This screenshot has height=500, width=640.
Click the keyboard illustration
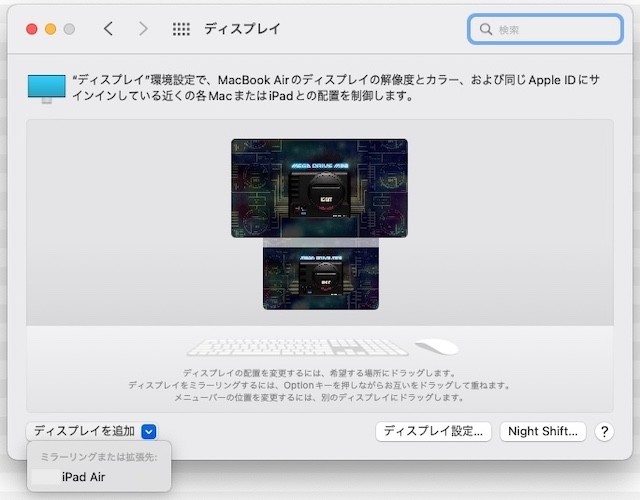click(x=298, y=348)
